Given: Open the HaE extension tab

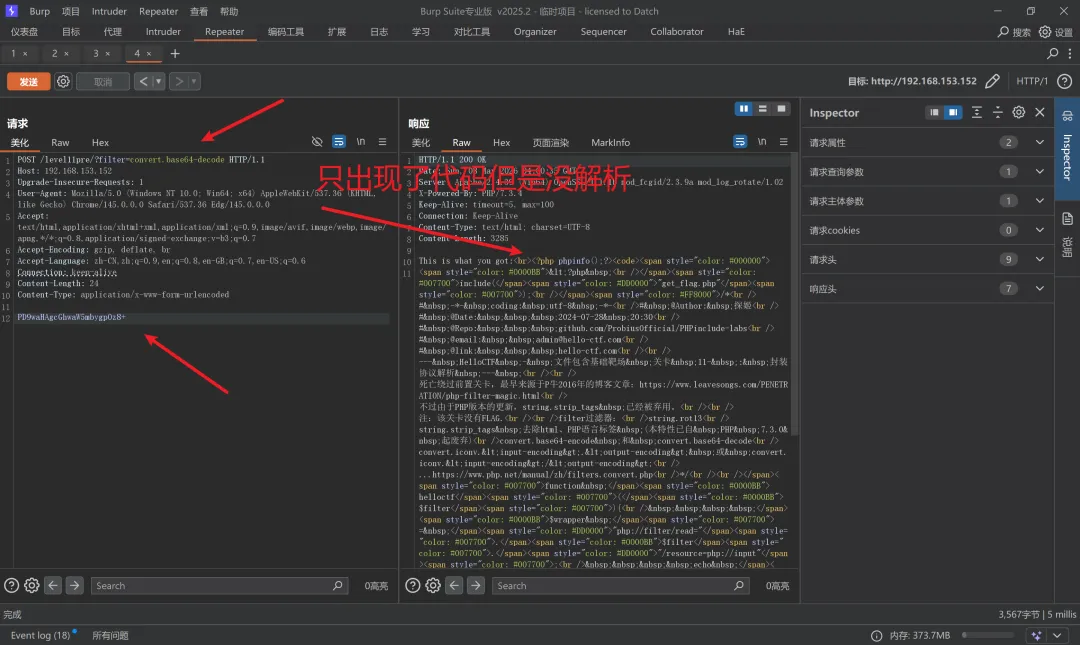Looking at the screenshot, I should point(736,32).
